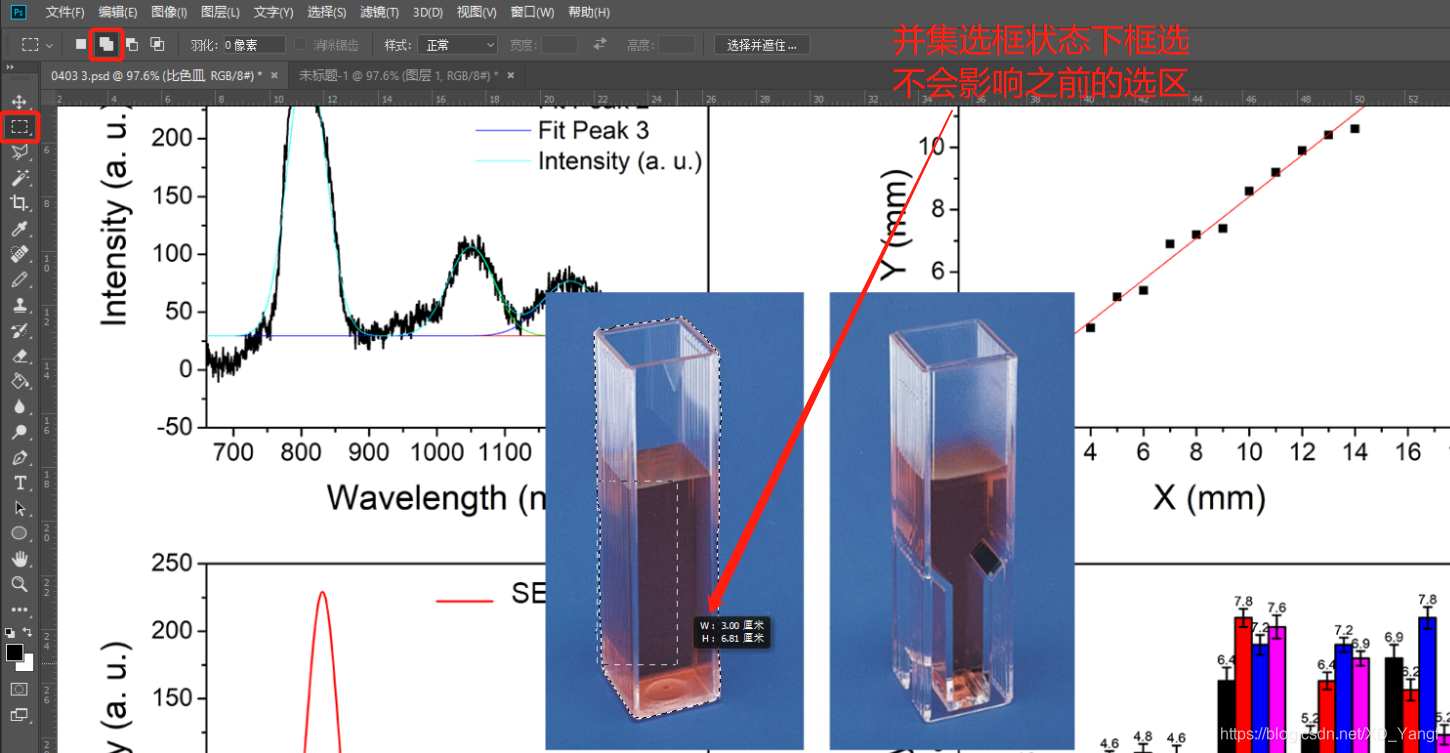Select the Pen tool
The width and height of the screenshot is (1450, 753).
(x=19, y=458)
